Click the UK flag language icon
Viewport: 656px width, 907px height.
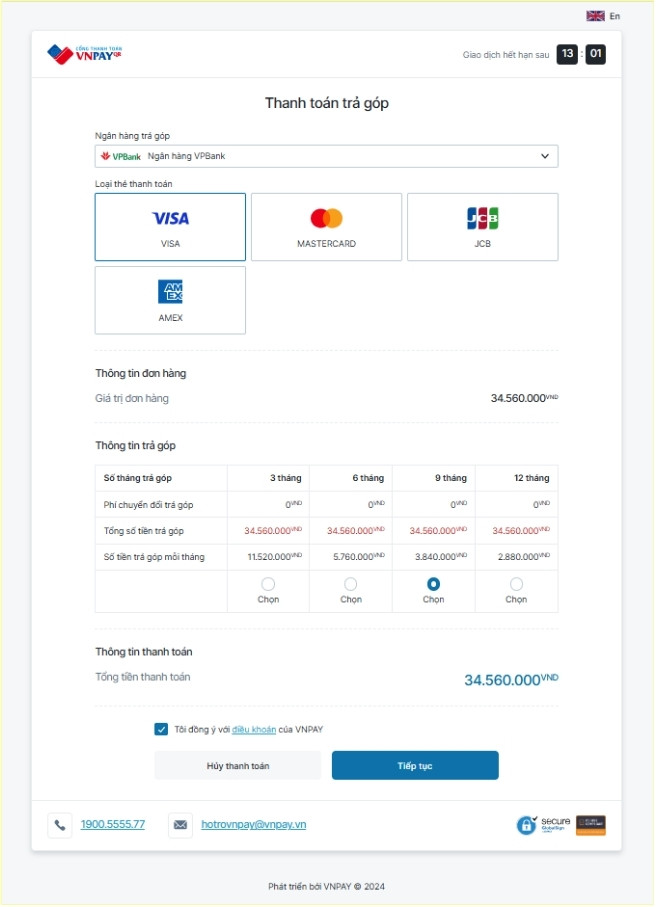[595, 16]
